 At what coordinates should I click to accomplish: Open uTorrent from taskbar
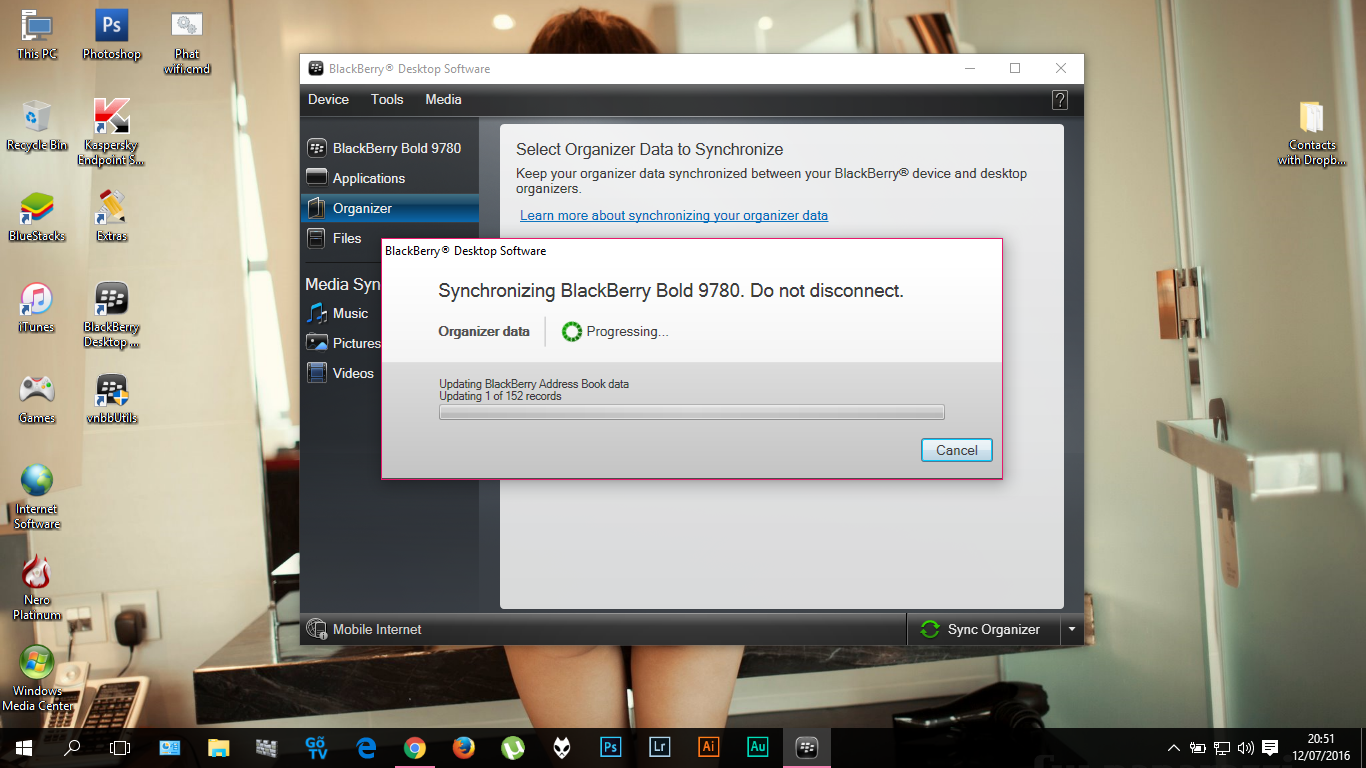[x=512, y=747]
